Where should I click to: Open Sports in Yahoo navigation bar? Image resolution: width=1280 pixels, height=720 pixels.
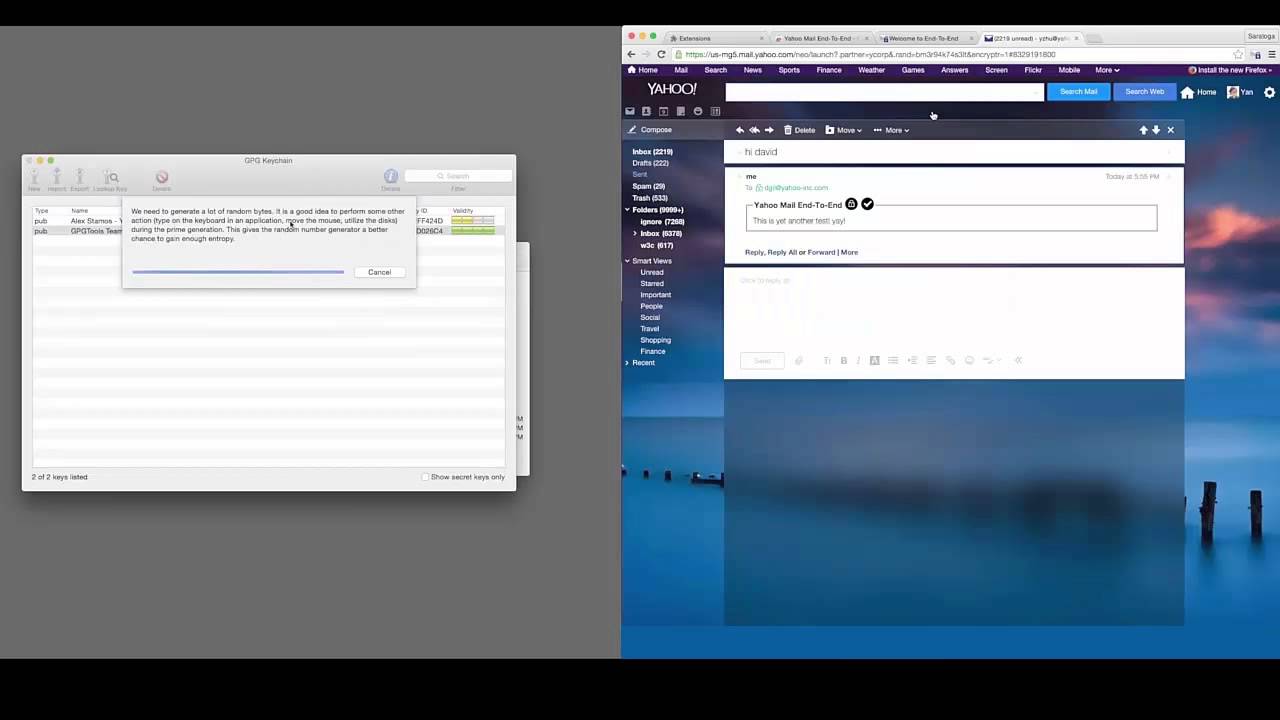(x=789, y=70)
